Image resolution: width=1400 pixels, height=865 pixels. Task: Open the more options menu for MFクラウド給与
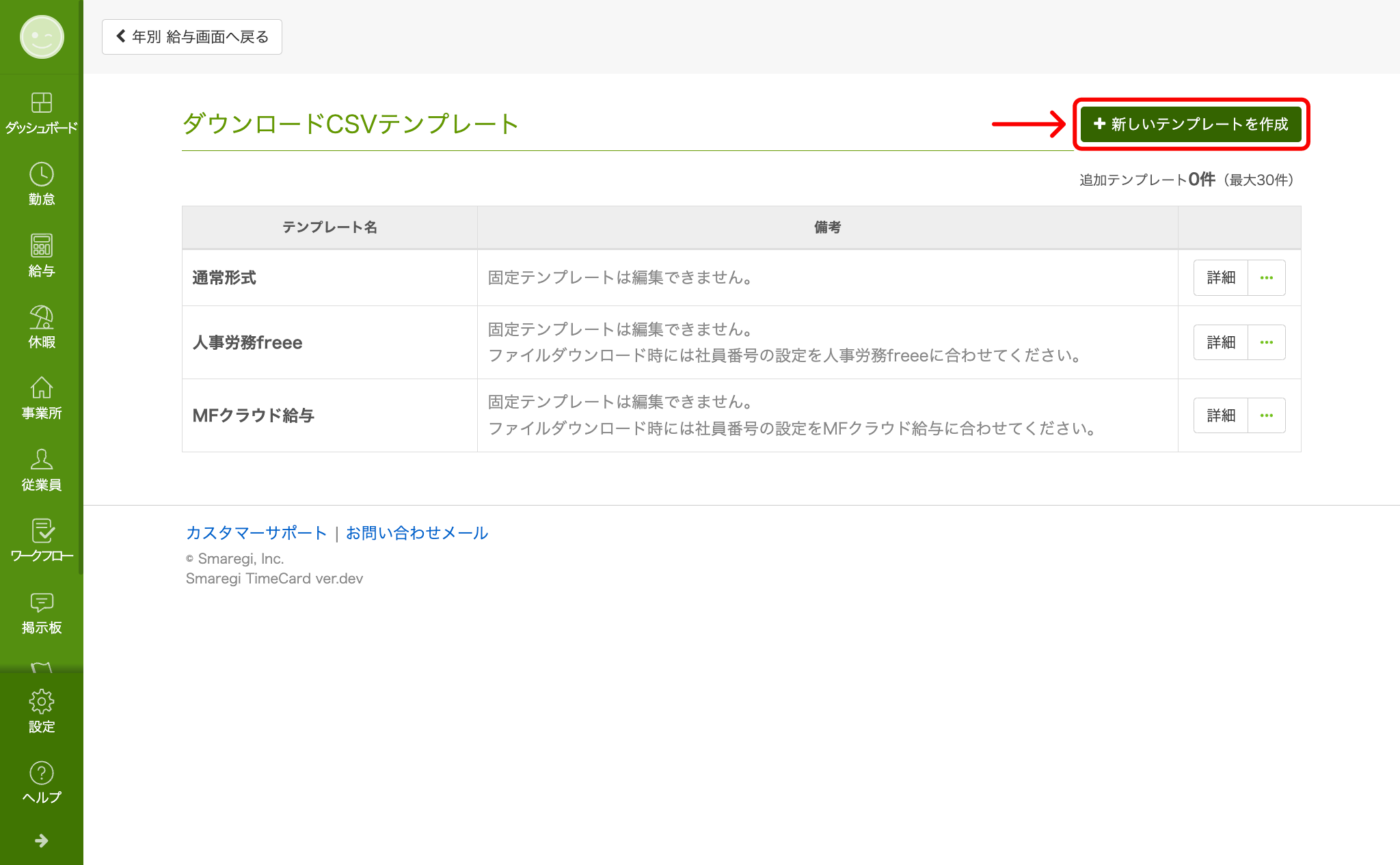[x=1267, y=415]
